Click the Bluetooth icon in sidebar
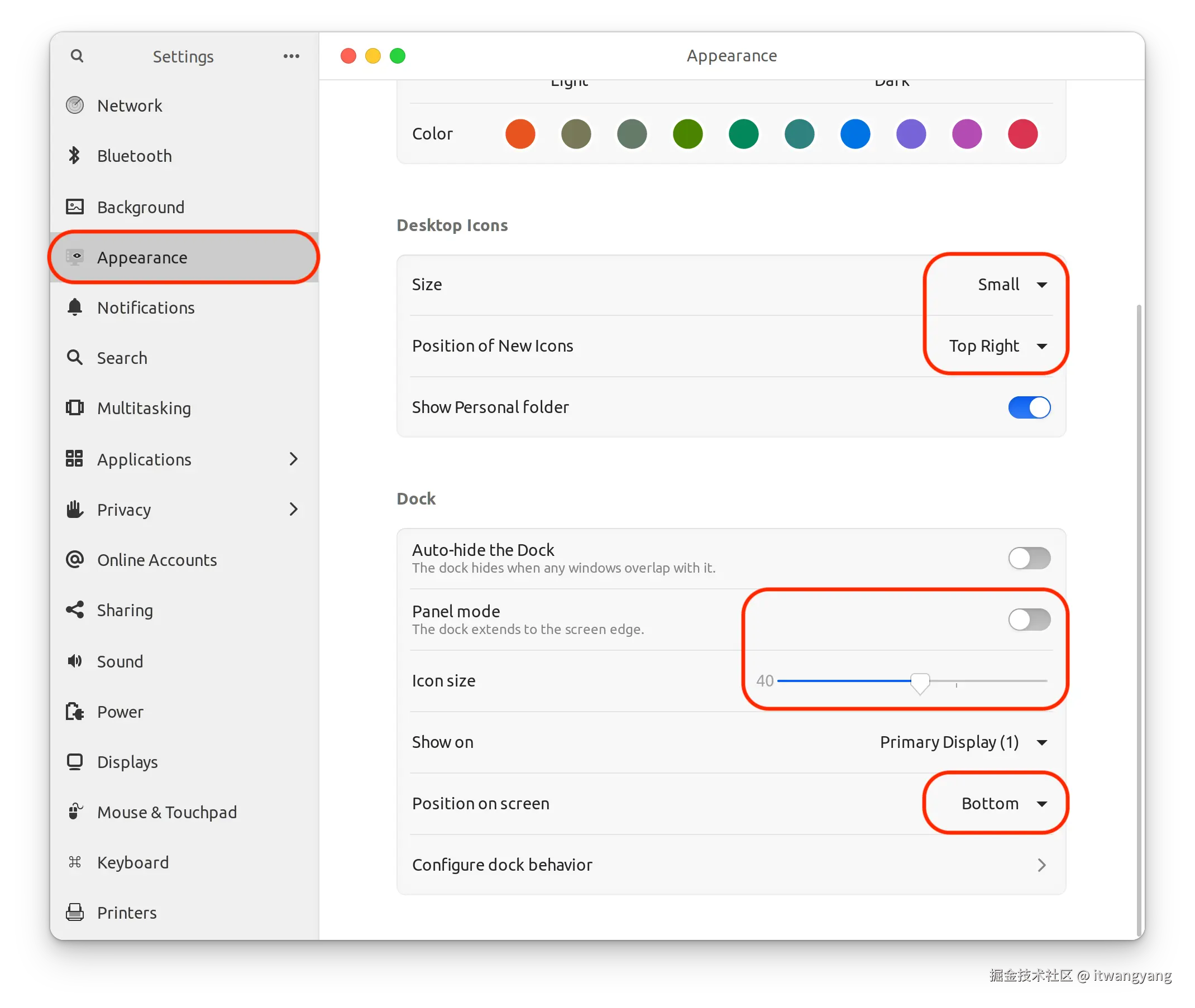 click(74, 155)
